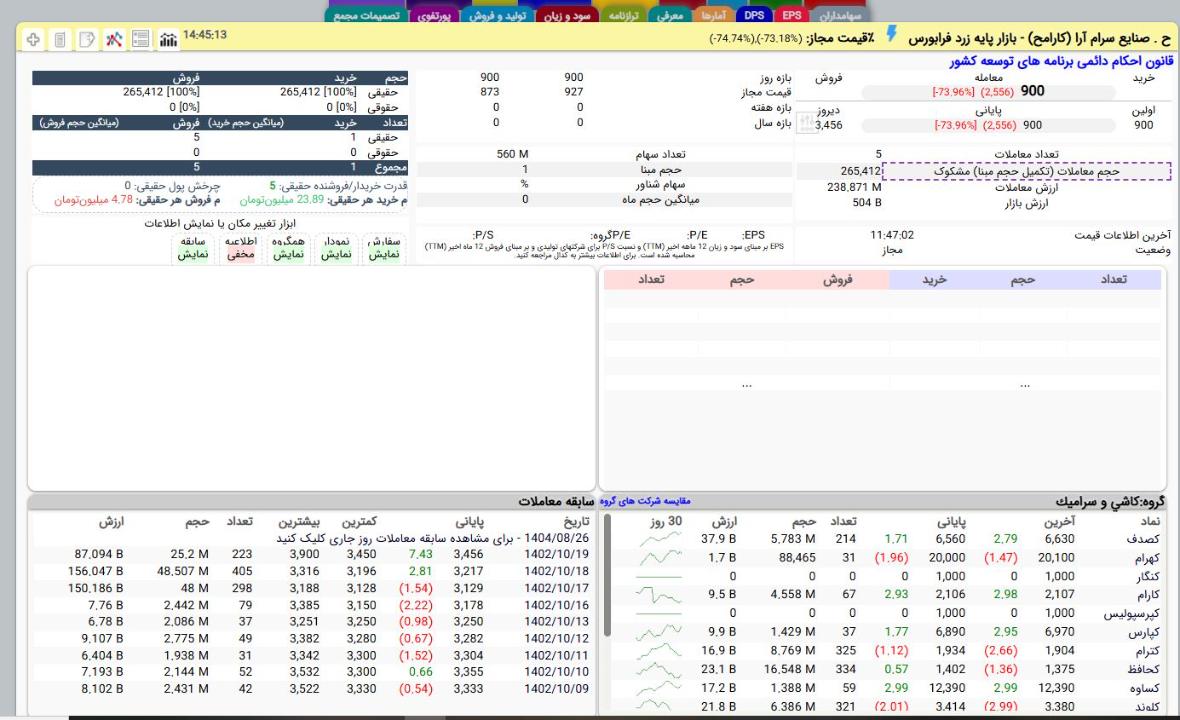Click the plus icon in the top toolbar

[33, 40]
